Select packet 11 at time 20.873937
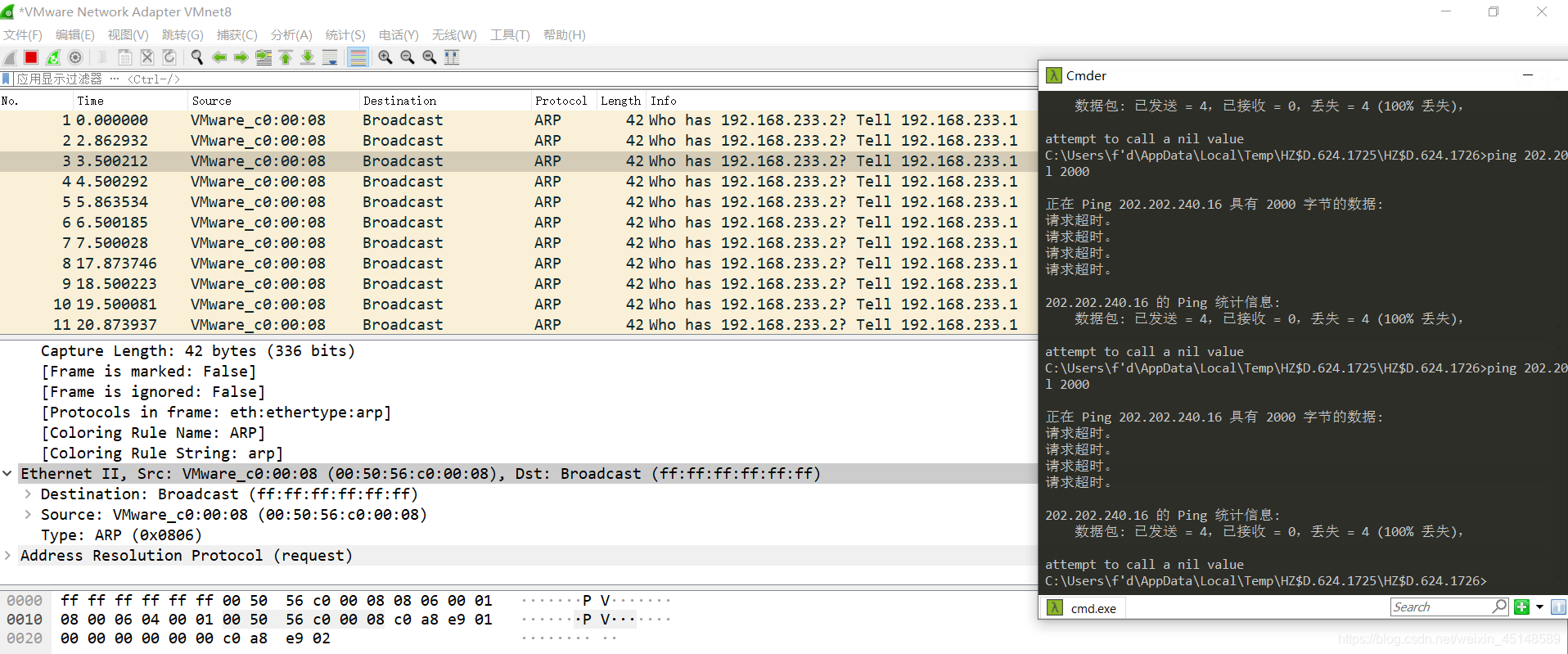The width and height of the screenshot is (1568, 654). pos(519,325)
